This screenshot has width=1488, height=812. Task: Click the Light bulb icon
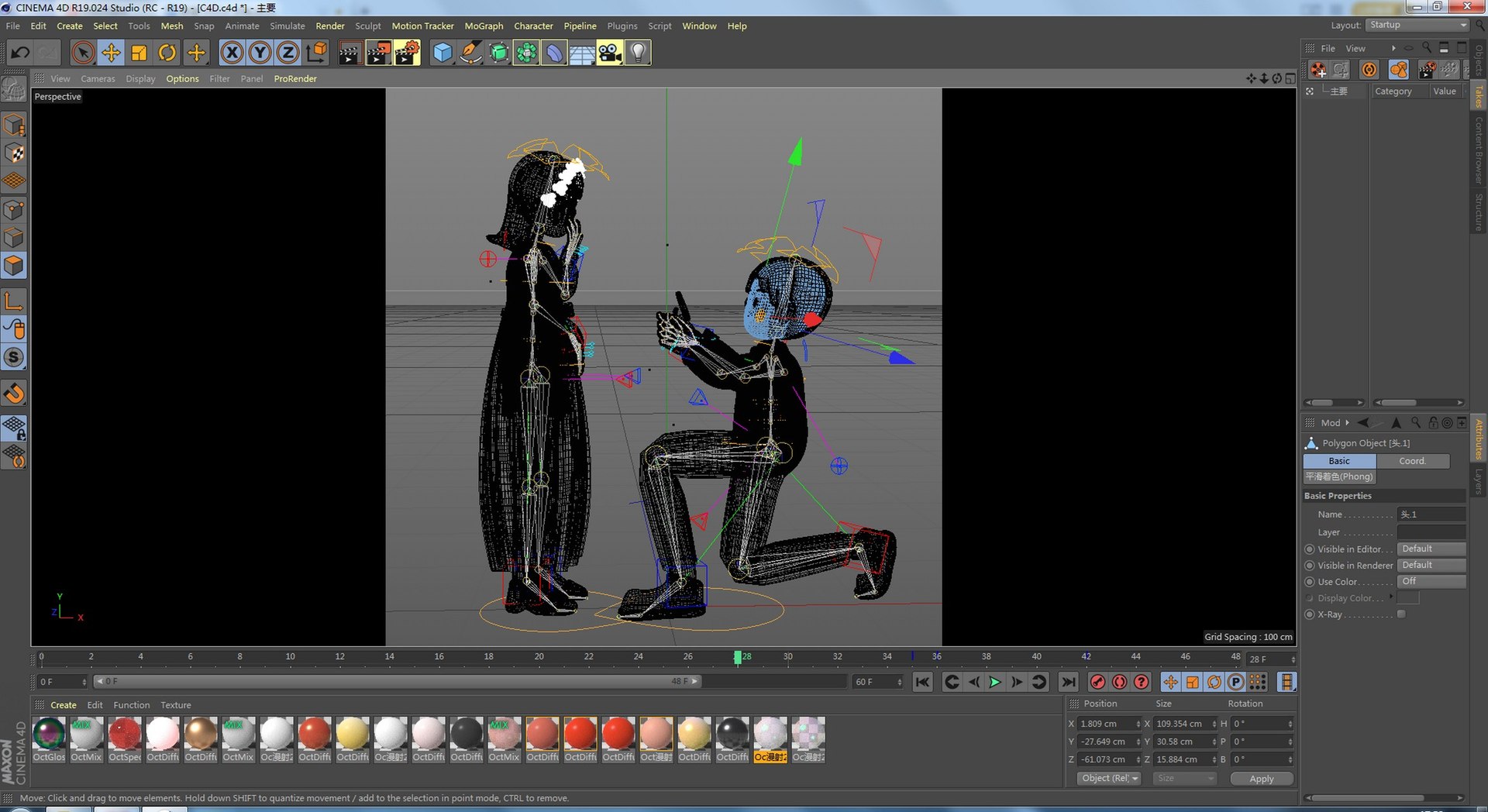point(638,53)
